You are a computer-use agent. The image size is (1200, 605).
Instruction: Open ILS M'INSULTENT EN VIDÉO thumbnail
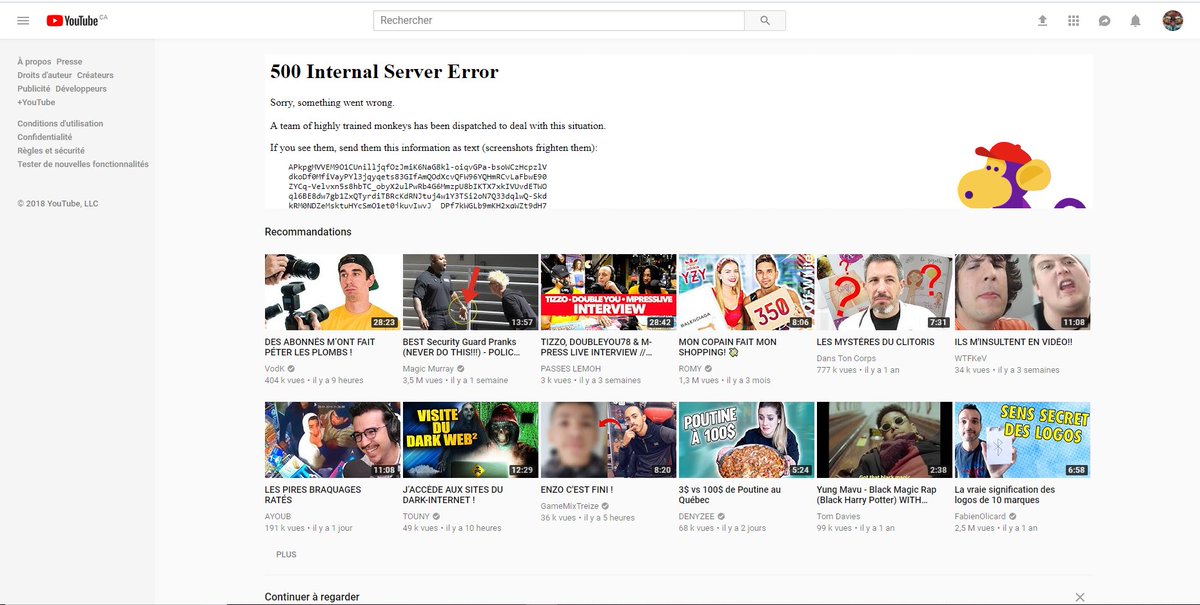(x=1023, y=292)
